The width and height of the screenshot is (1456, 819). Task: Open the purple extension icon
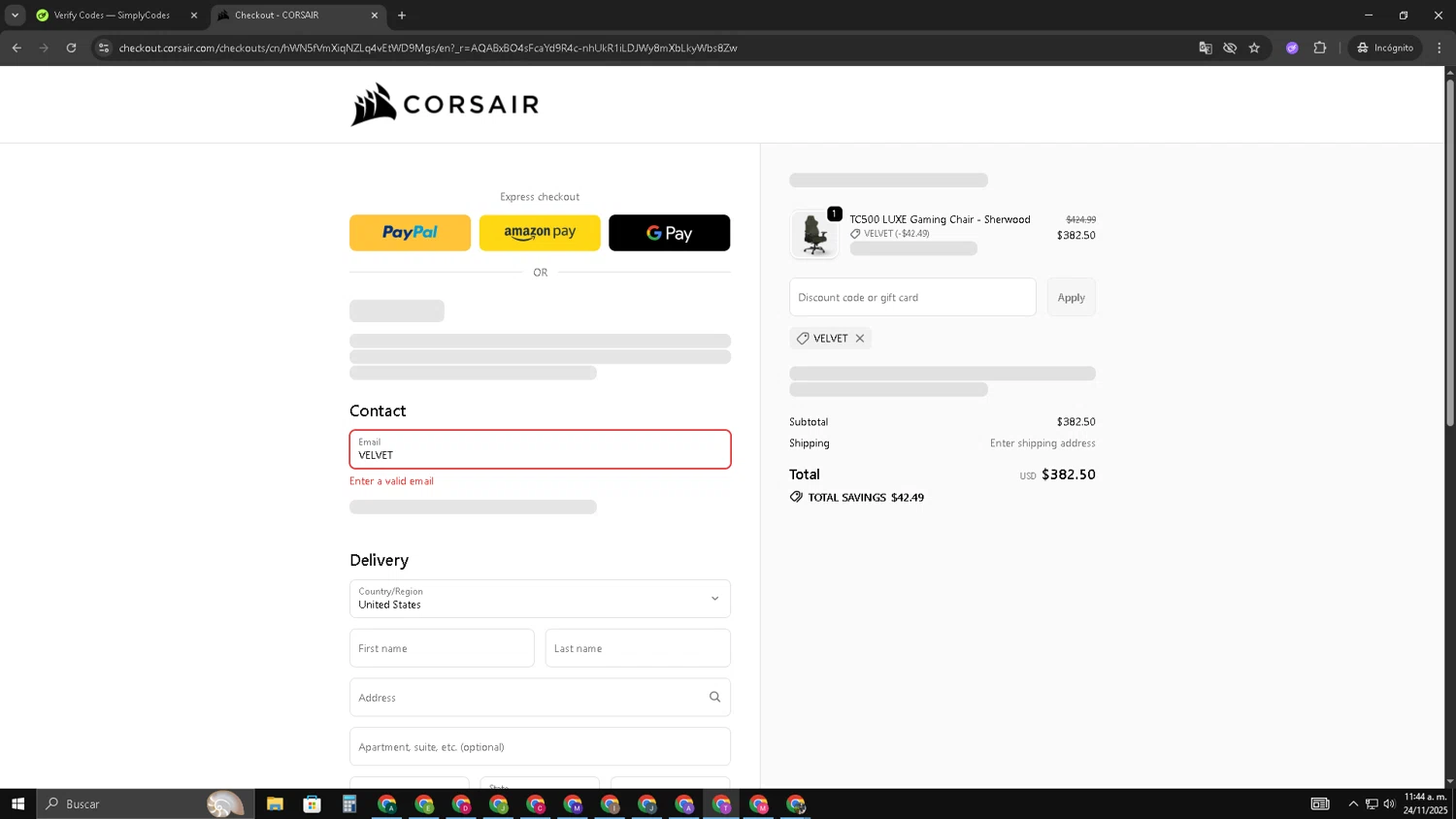(x=1292, y=48)
